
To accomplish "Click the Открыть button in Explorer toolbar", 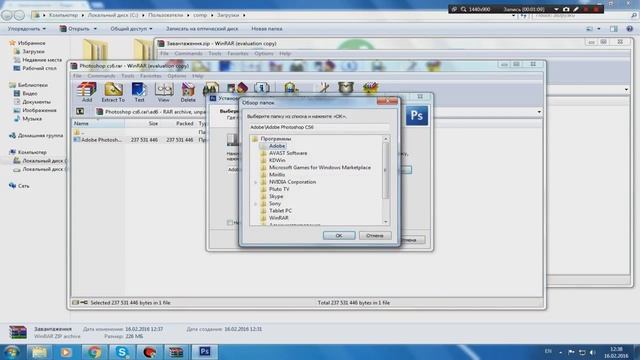I will (x=76, y=29).
